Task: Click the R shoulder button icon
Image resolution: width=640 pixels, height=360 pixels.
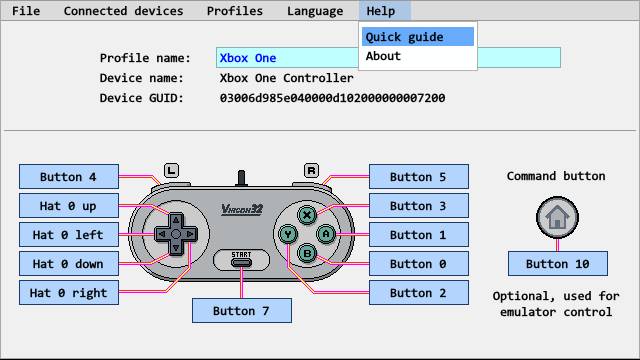Action: [x=311, y=171]
